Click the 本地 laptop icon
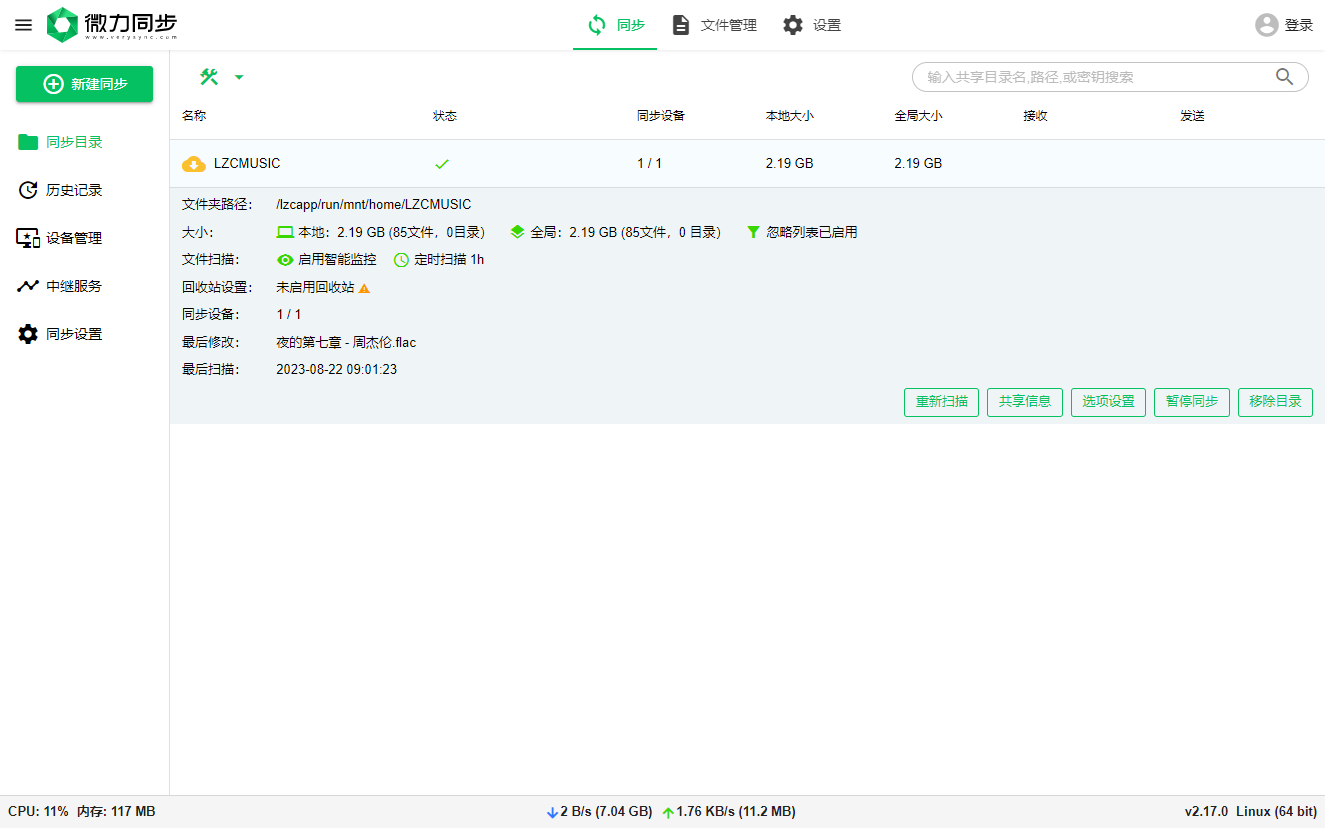 (285, 232)
